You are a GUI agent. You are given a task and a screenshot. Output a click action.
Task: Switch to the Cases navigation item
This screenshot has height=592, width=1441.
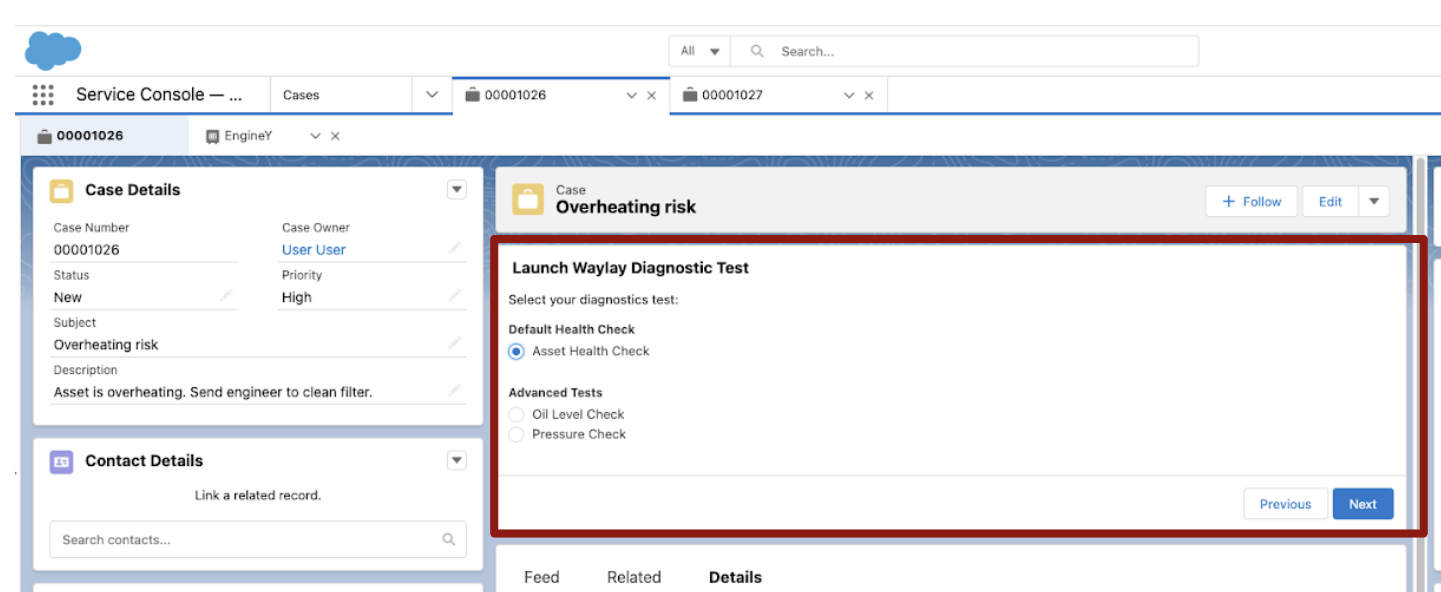coord(301,95)
